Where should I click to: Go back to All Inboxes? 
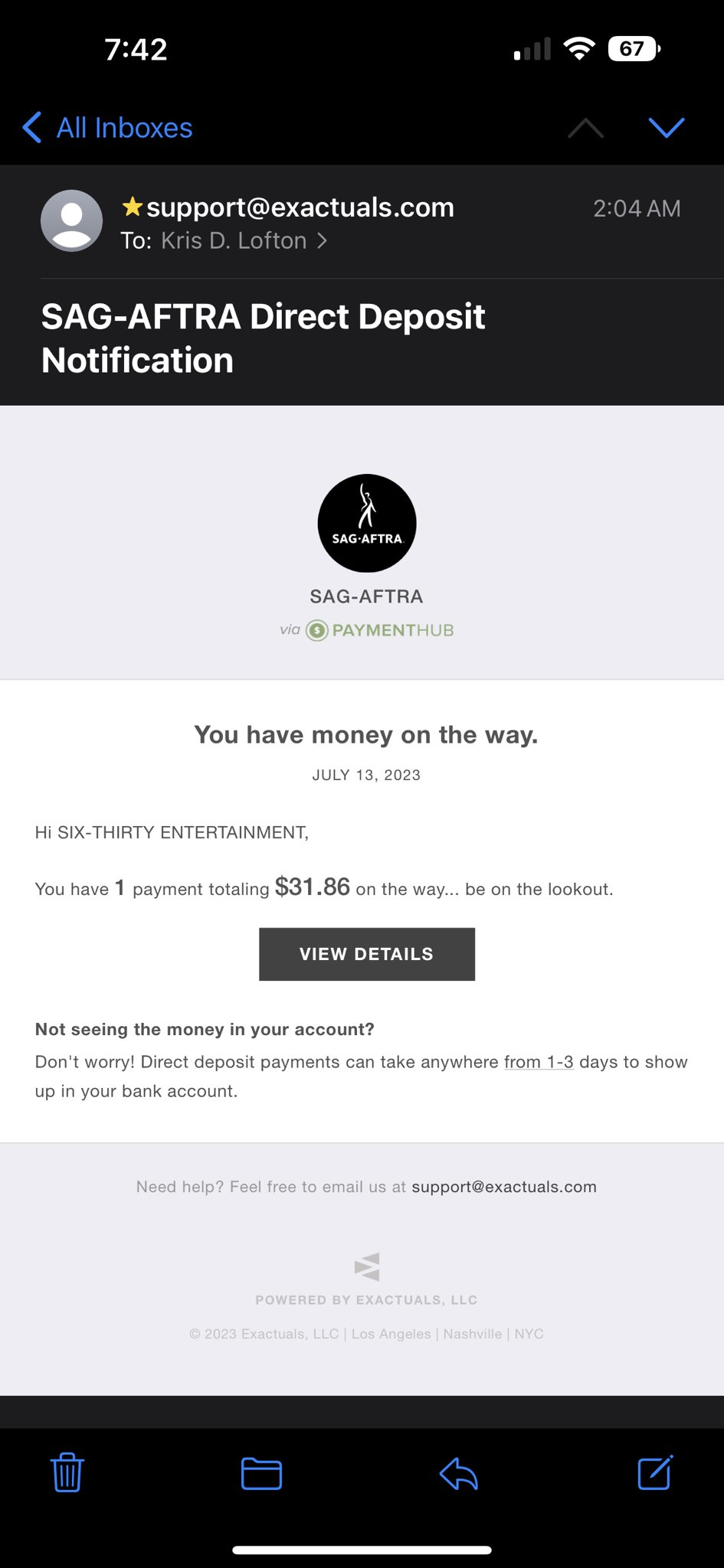[108, 128]
